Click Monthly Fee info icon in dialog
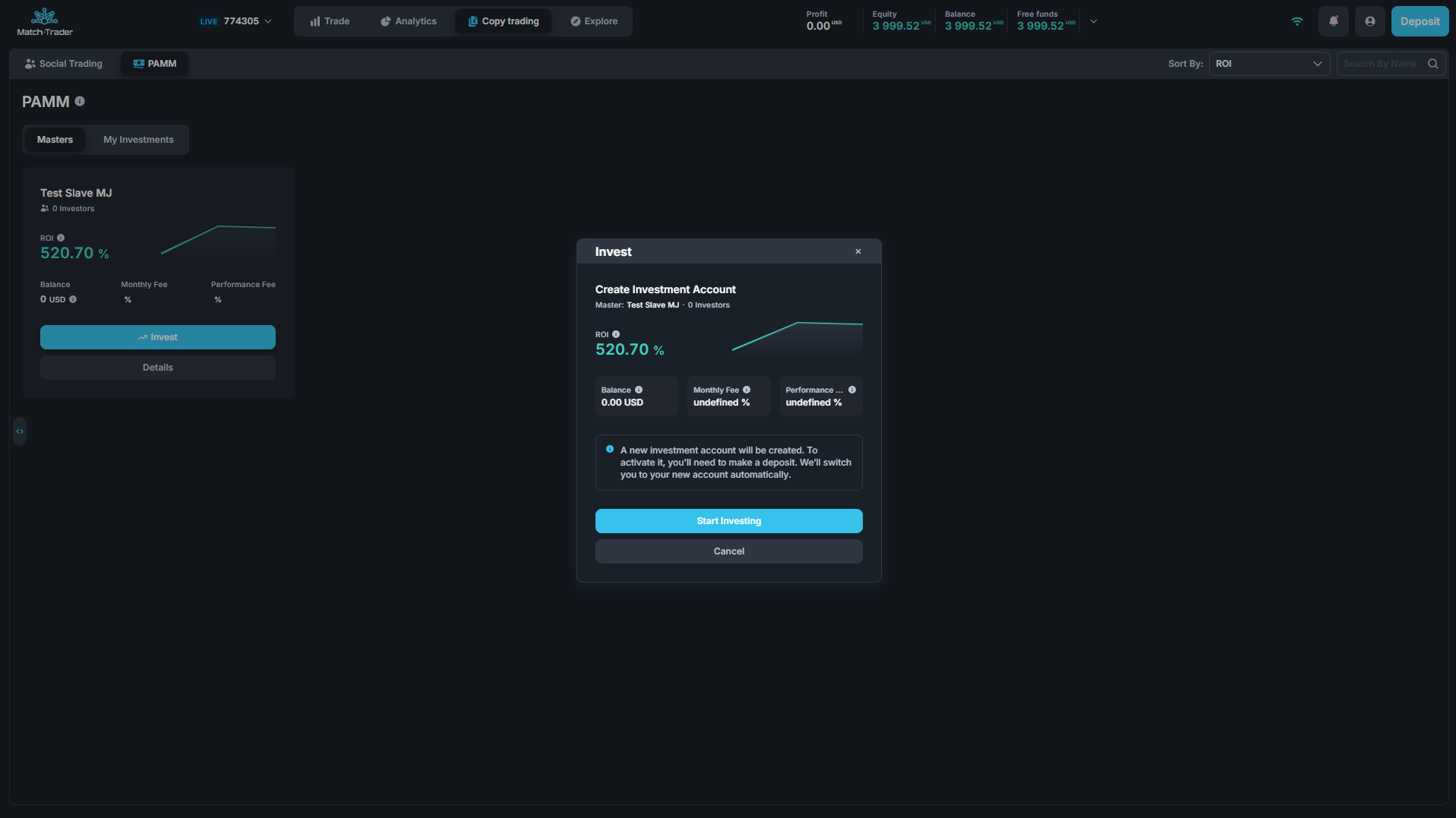Viewport: 1456px width, 818px height. pos(747,390)
